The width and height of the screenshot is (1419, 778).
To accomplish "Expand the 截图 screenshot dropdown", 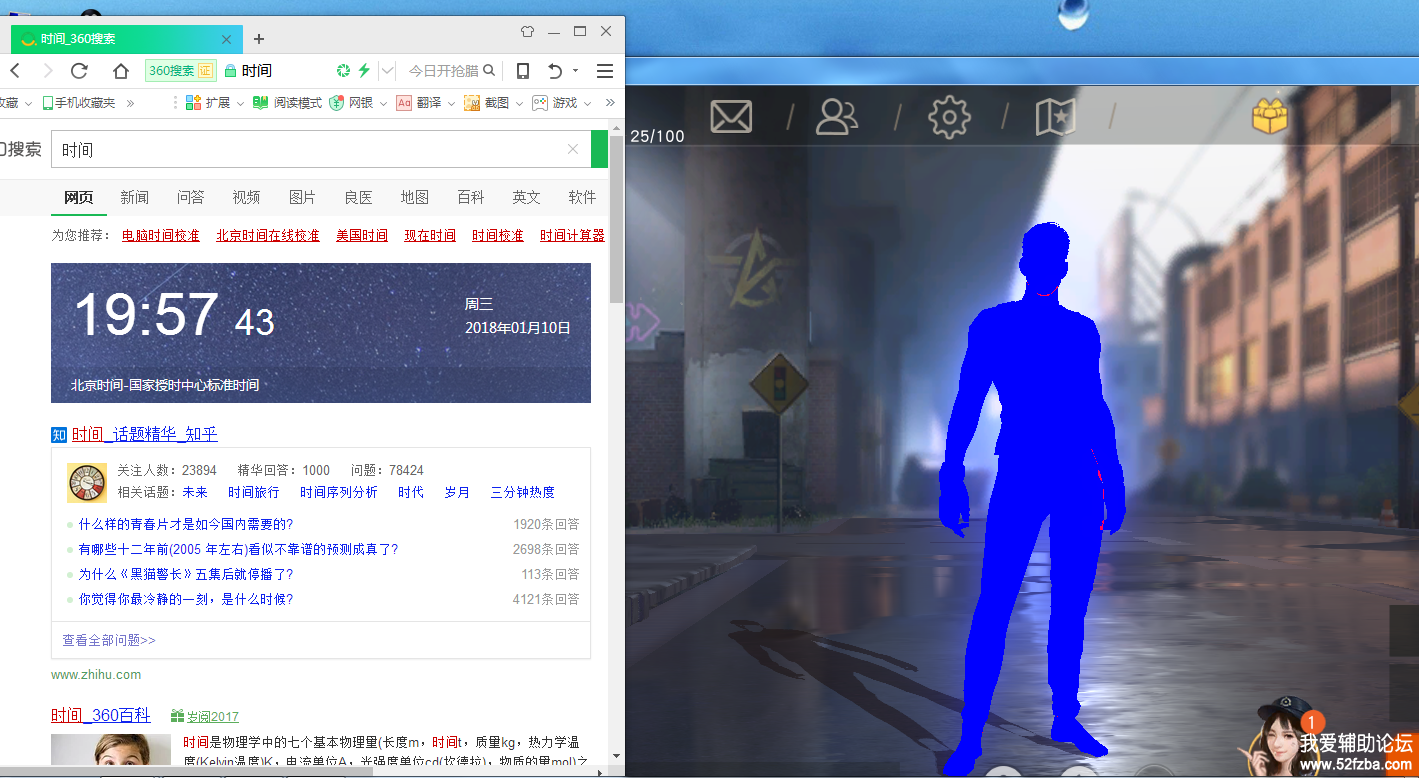I will [519, 103].
